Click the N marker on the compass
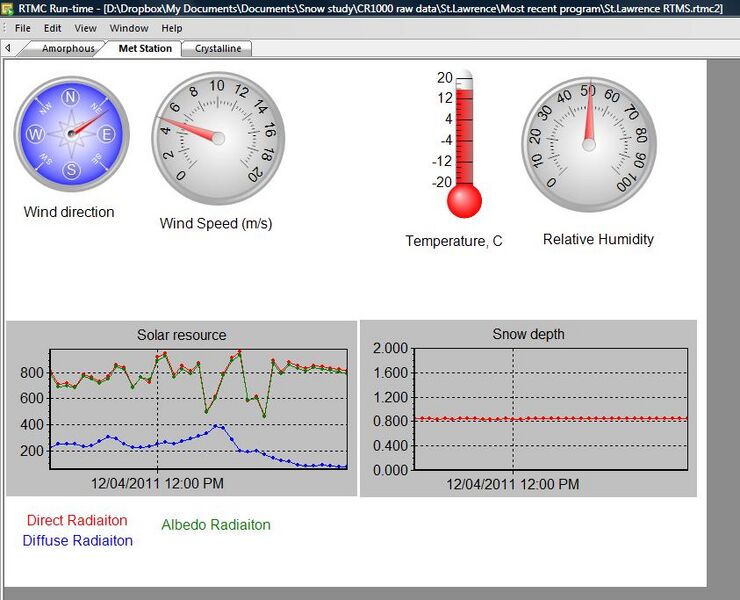Image resolution: width=740 pixels, height=600 pixels. point(70,97)
